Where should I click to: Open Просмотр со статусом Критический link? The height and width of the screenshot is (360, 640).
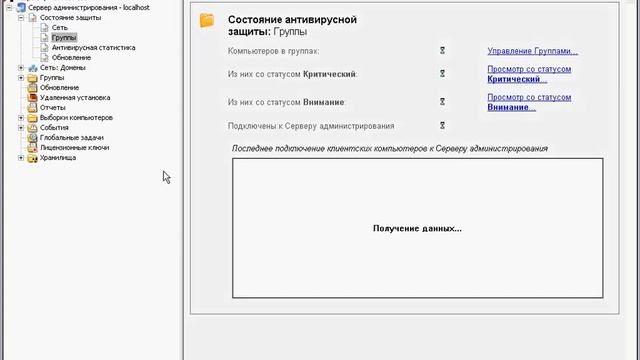coord(529,74)
